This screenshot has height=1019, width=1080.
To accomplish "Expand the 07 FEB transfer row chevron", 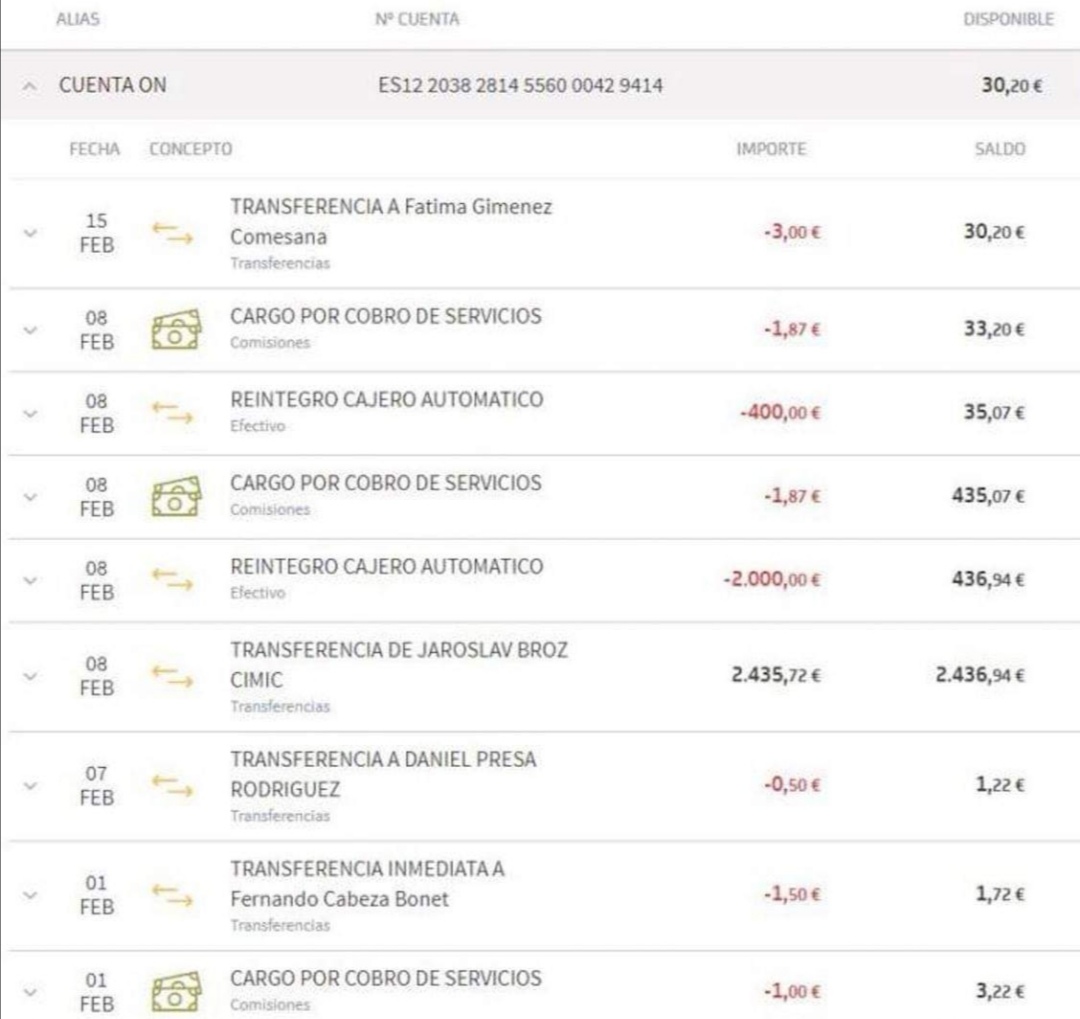I will [31, 786].
